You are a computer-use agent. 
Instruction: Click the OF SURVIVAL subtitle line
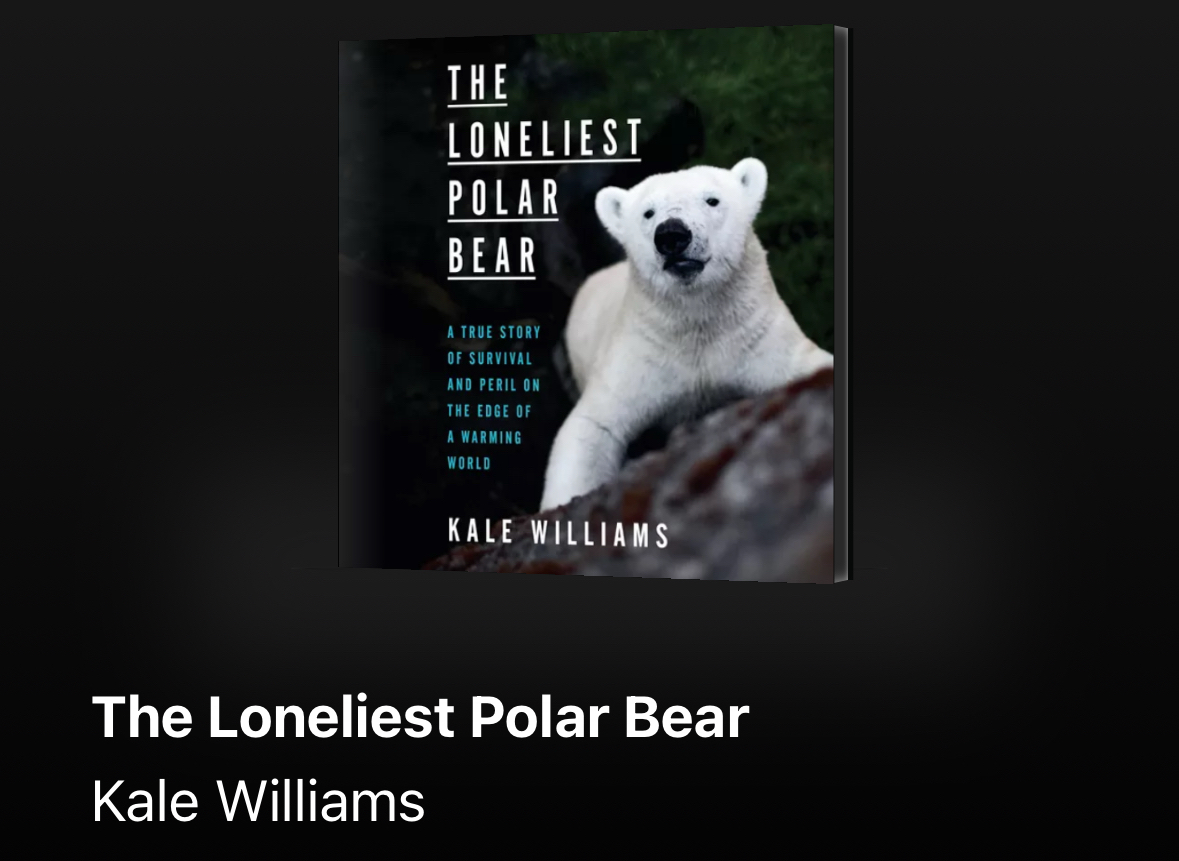coord(489,359)
